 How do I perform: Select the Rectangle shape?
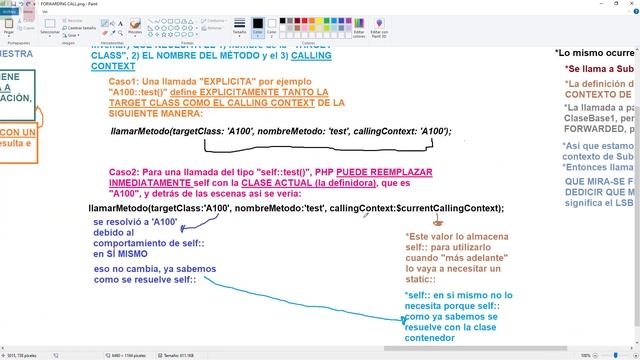point(170,21)
